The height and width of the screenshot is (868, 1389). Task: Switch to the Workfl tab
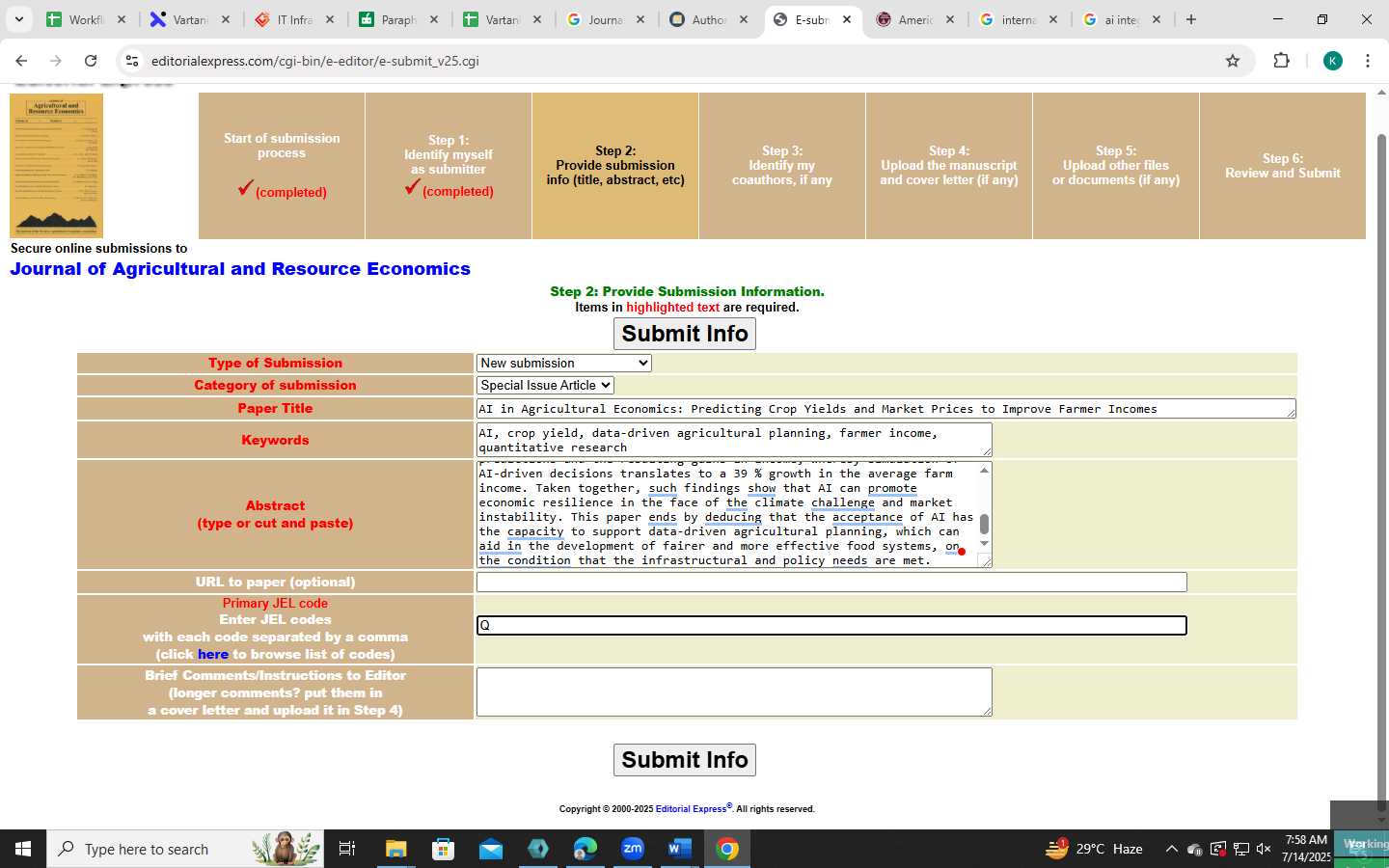coord(87,19)
